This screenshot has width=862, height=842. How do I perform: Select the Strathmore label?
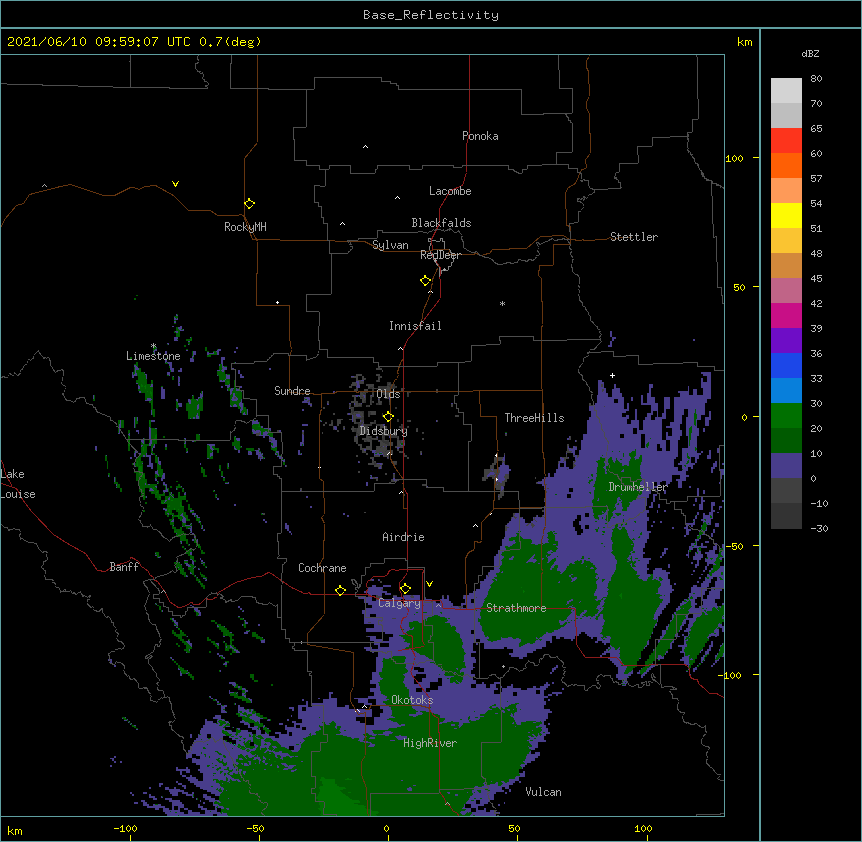click(516, 608)
